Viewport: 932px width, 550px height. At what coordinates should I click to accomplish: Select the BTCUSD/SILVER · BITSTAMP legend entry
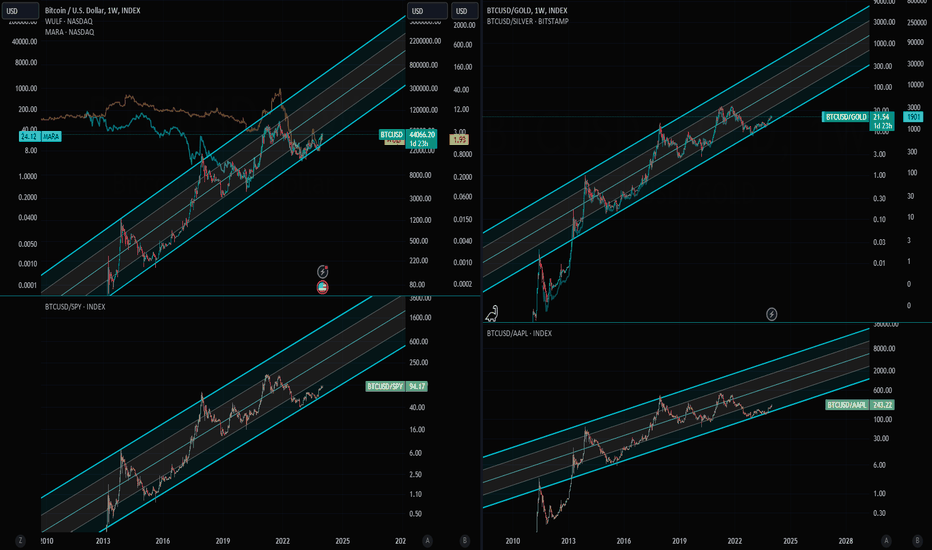click(528, 21)
